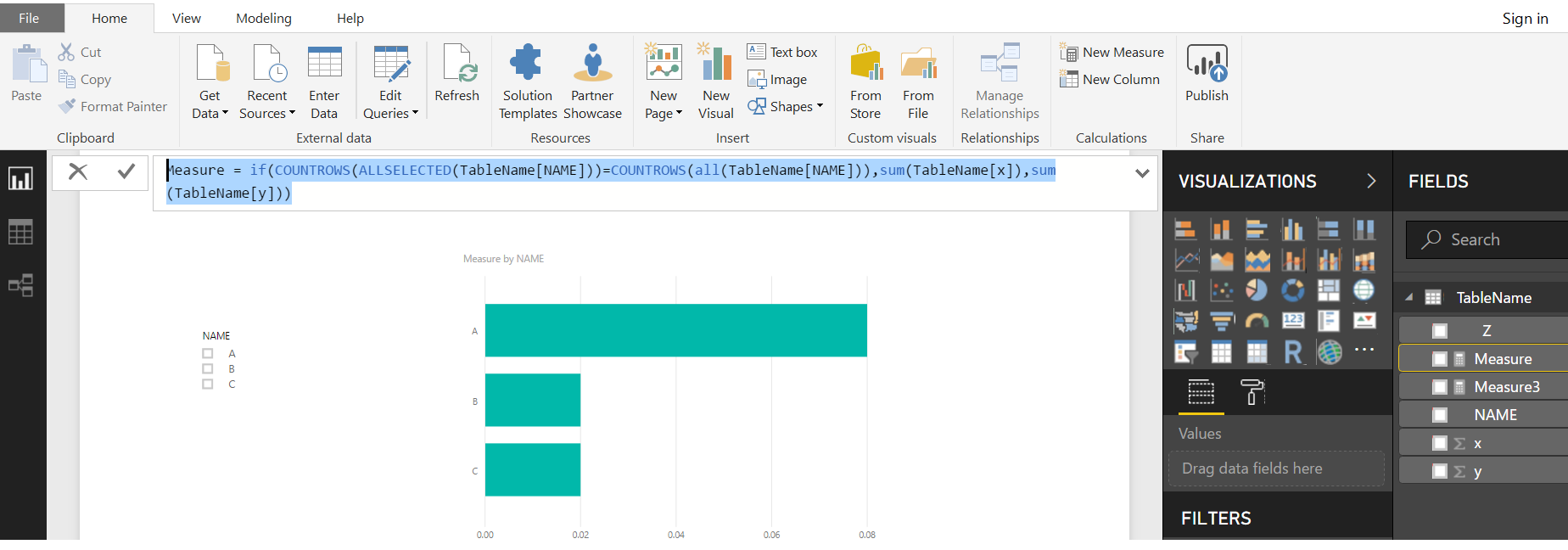
Task: Select the Gauge visual
Action: [1257, 321]
